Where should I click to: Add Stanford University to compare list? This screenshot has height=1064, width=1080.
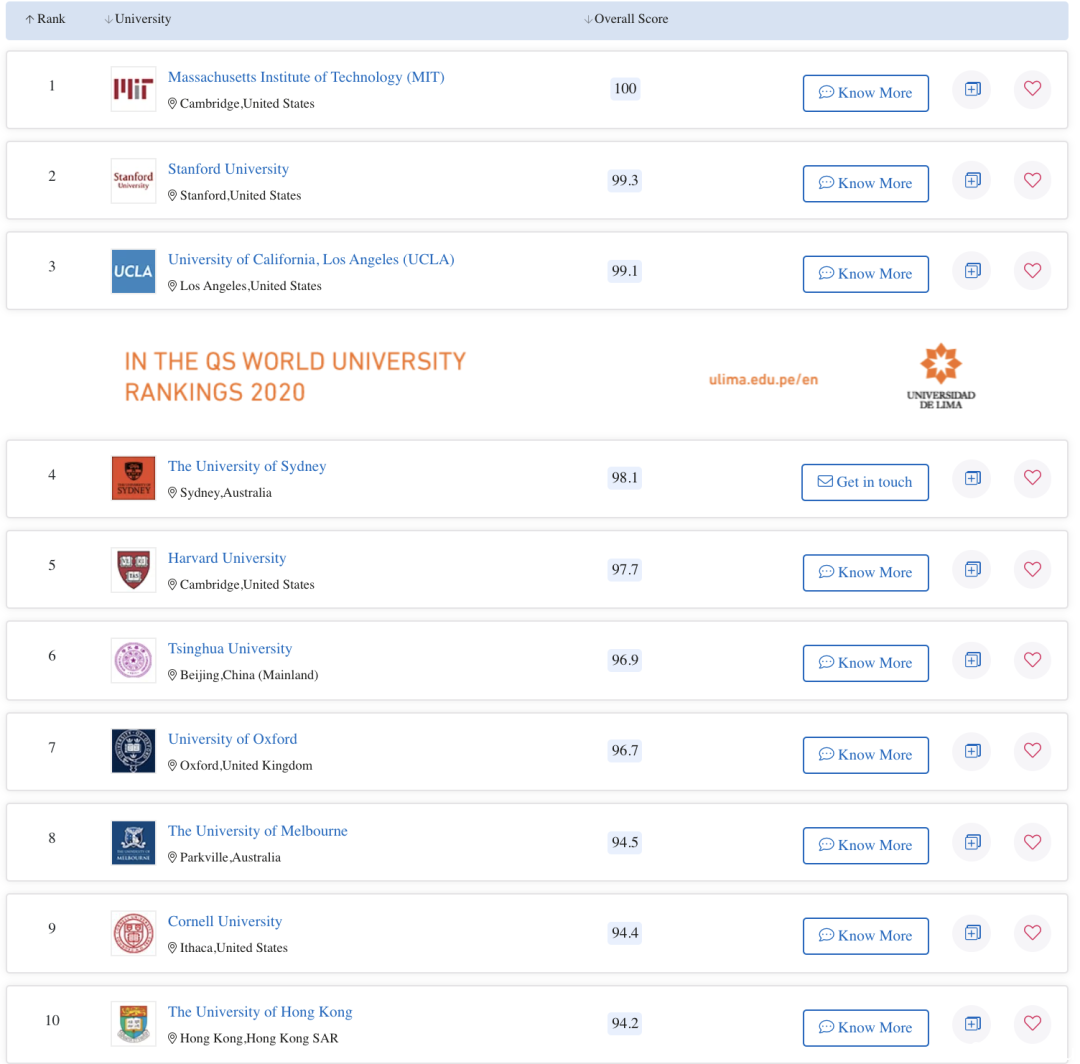(972, 180)
